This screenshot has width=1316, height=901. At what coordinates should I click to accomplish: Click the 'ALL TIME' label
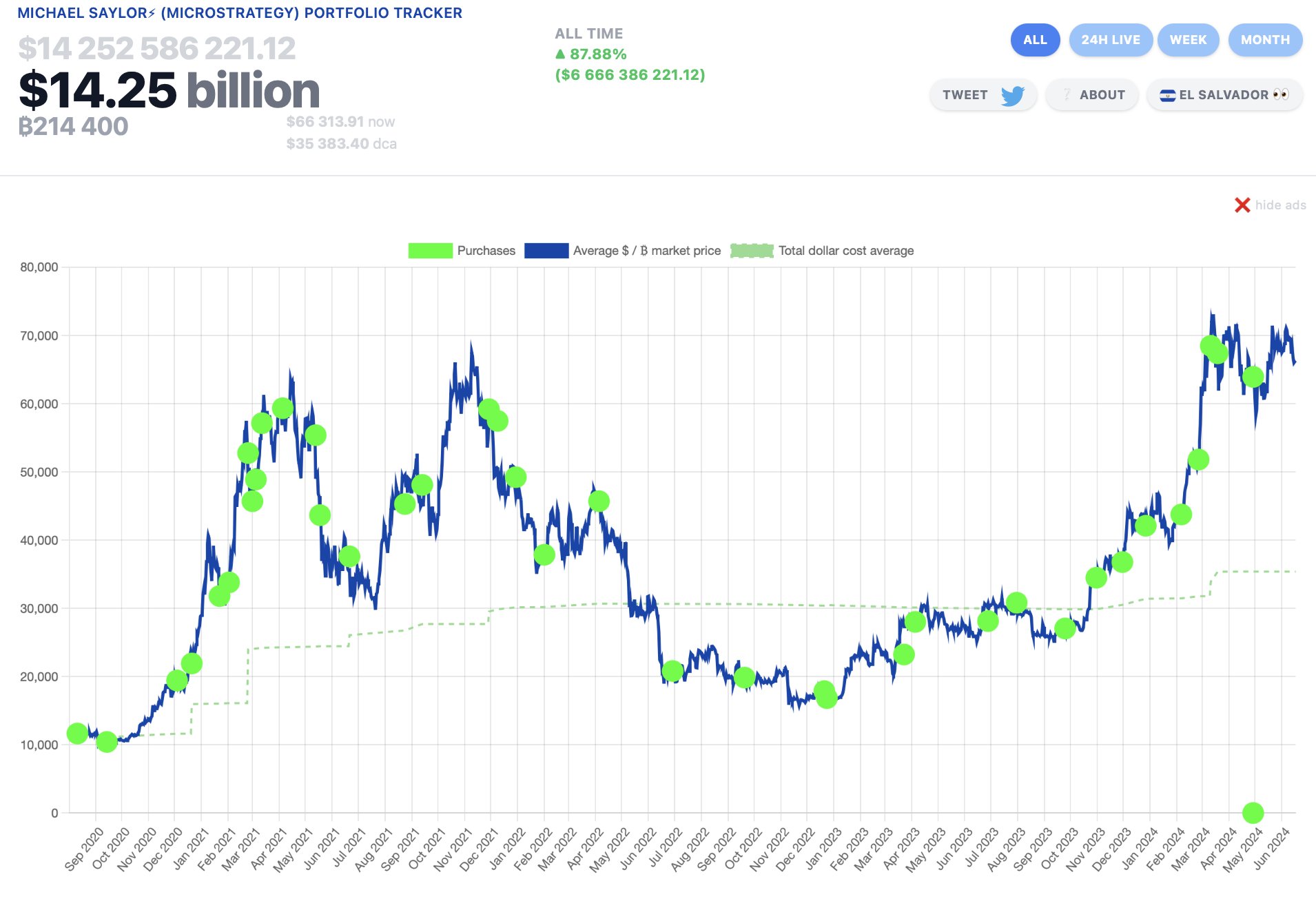tap(589, 33)
